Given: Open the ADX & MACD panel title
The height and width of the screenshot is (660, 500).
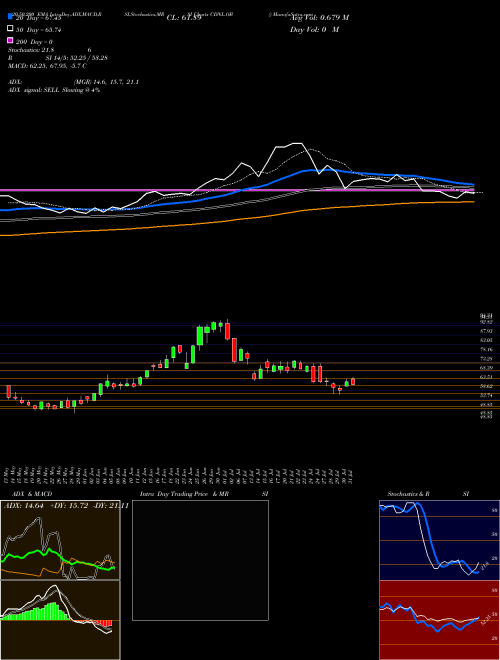Looking at the screenshot, I should pos(28,494).
